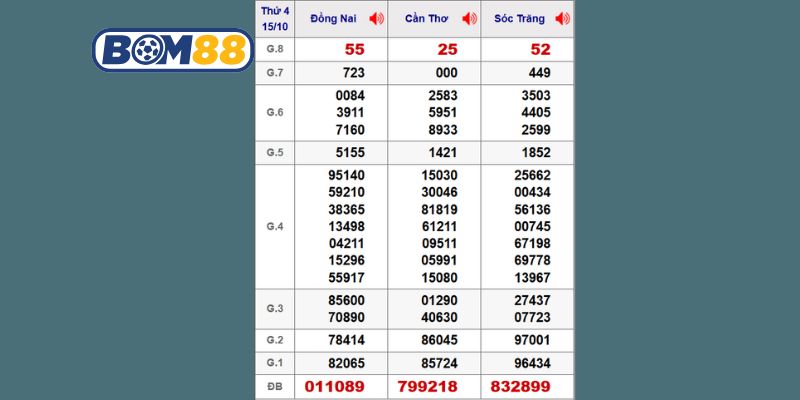This screenshot has width=800, height=400.
Task: Select G.4 number 55917
Action: (346, 278)
